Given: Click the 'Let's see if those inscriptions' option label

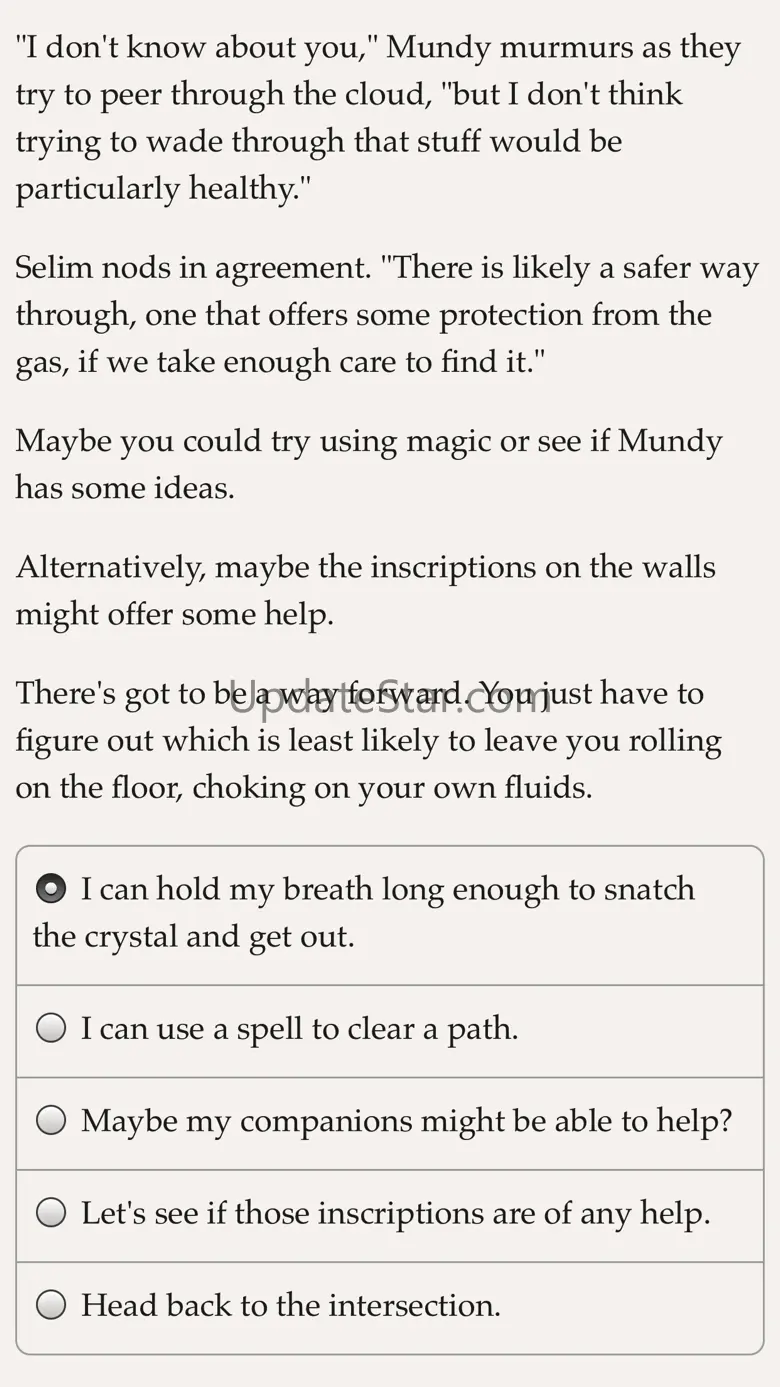Looking at the screenshot, I should point(395,1213).
